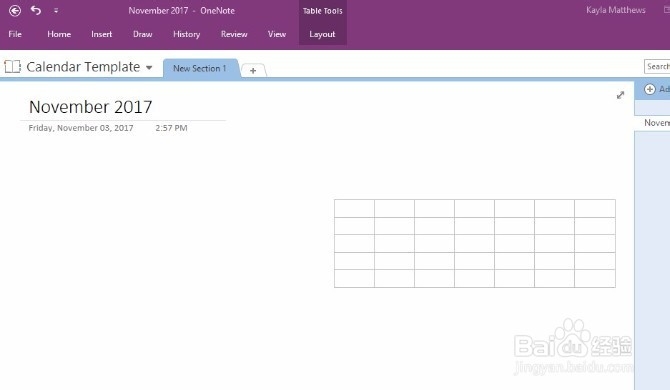
Task: Go to the History tab
Action: click(186, 34)
